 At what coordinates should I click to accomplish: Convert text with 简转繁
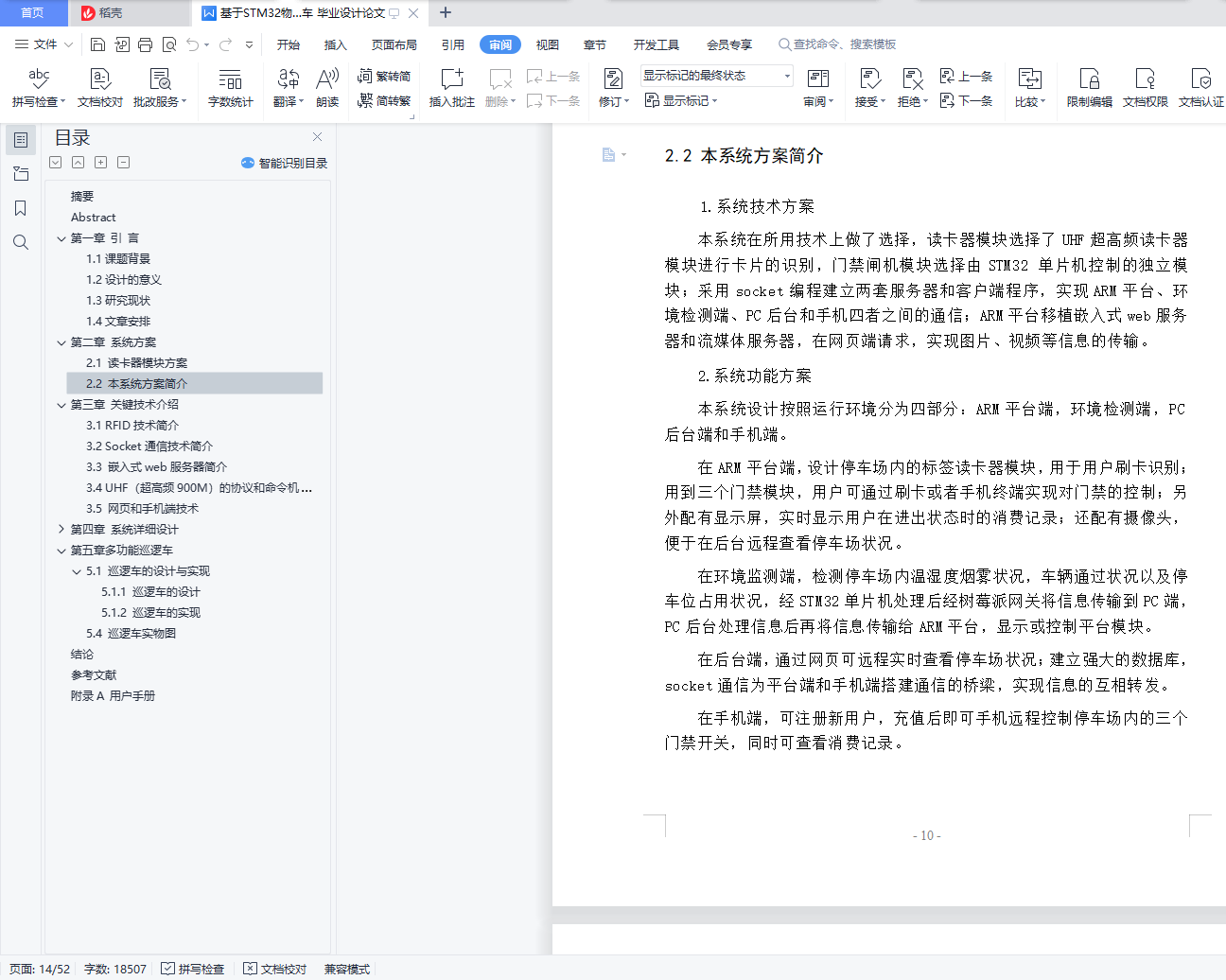coord(384,100)
